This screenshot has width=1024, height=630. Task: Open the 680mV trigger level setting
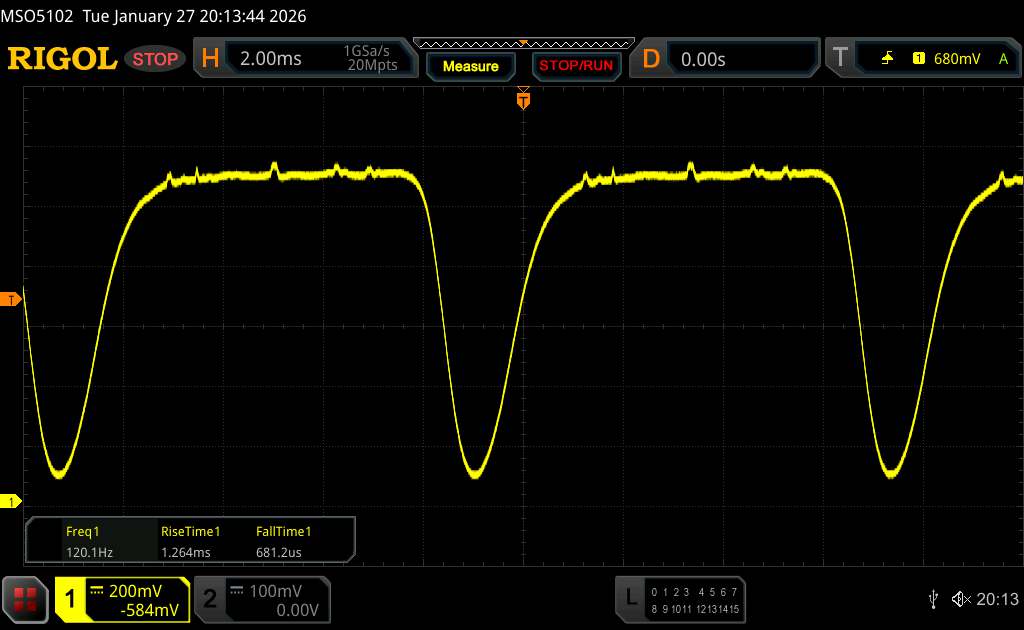(x=956, y=59)
